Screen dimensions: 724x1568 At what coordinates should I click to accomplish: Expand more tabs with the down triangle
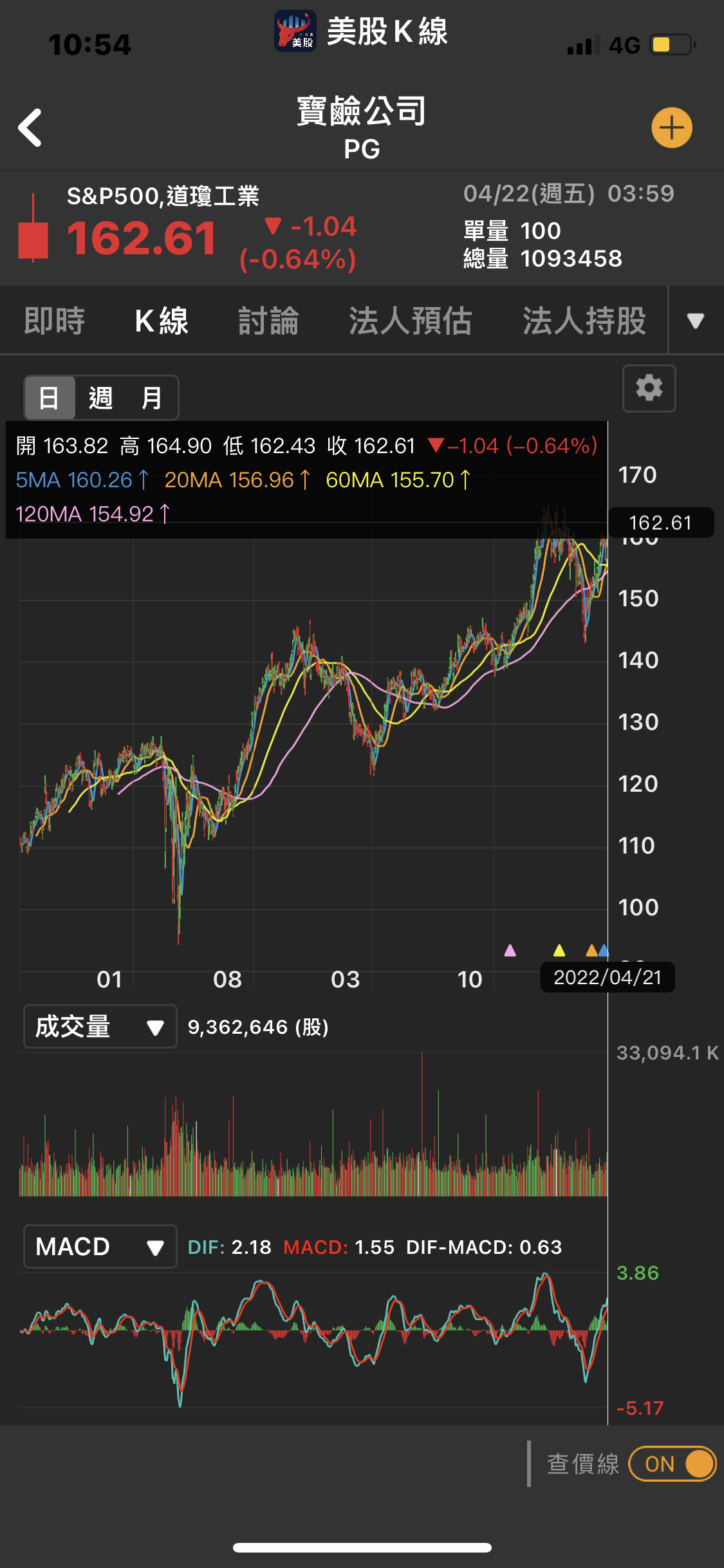click(x=696, y=321)
